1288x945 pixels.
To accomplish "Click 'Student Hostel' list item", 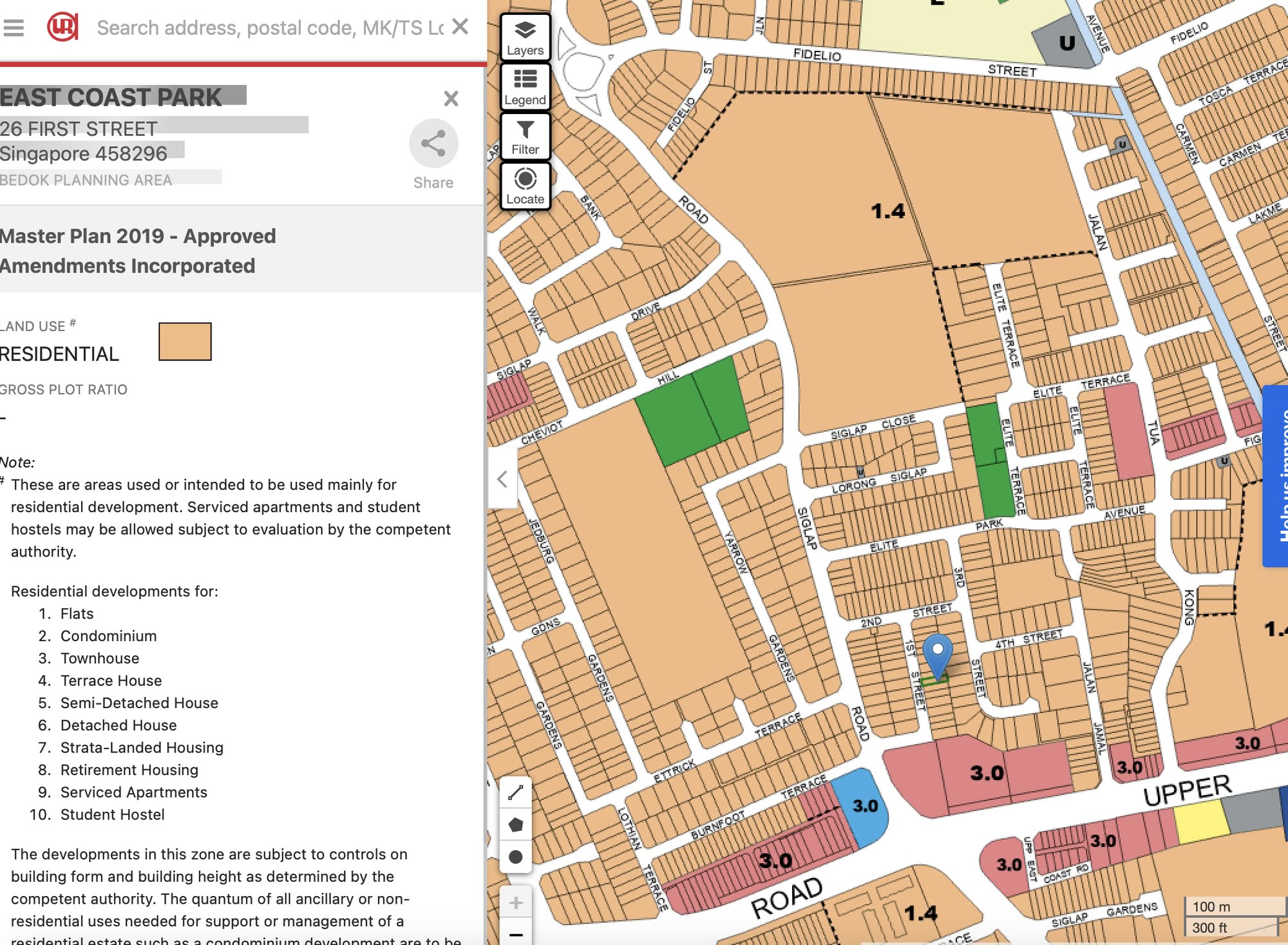I will click(x=113, y=814).
